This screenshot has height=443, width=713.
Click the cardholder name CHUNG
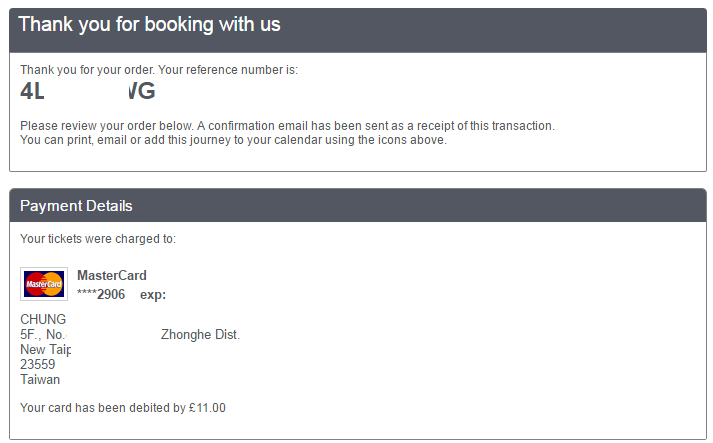tap(43, 319)
